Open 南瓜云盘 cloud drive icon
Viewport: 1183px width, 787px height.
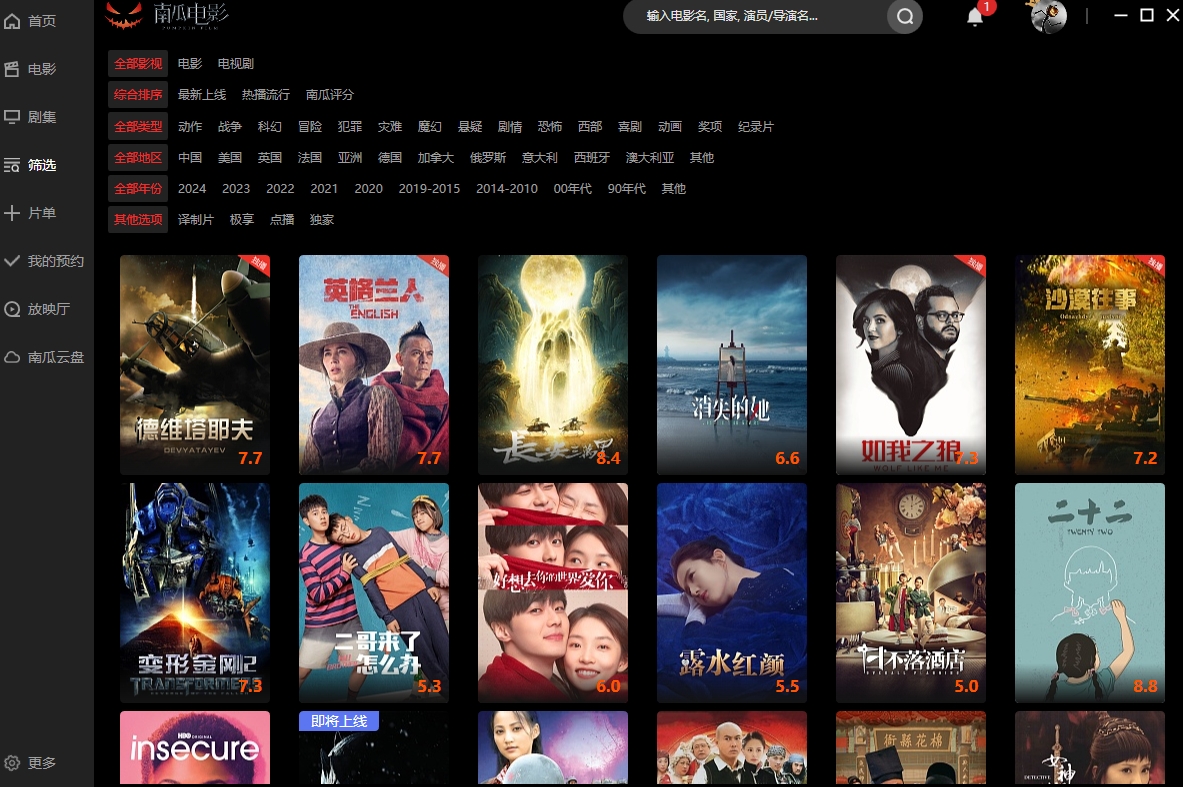point(12,357)
